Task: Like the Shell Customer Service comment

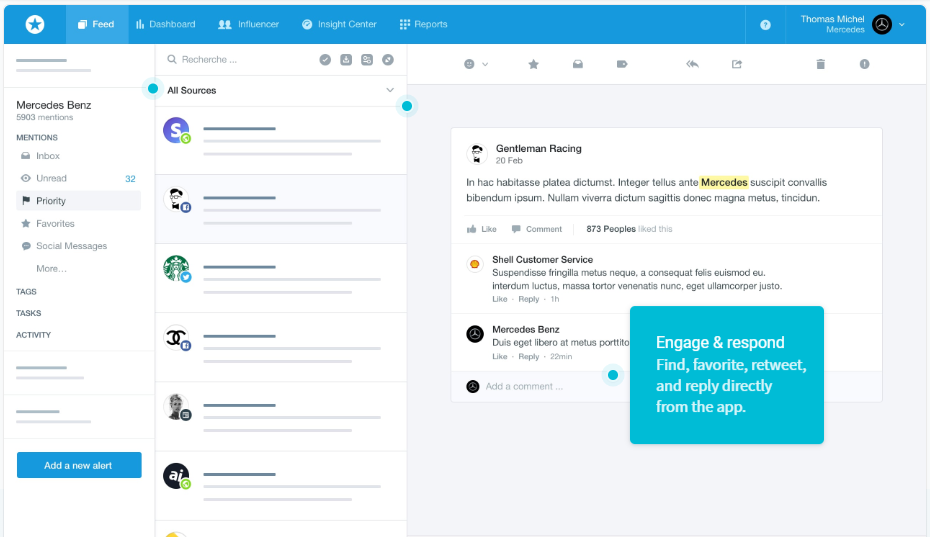Action: pos(499,299)
